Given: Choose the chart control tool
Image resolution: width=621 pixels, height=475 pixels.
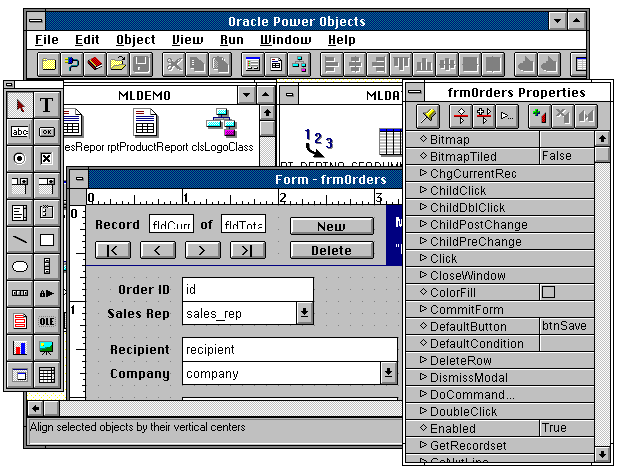Looking at the screenshot, I should click(20, 348).
